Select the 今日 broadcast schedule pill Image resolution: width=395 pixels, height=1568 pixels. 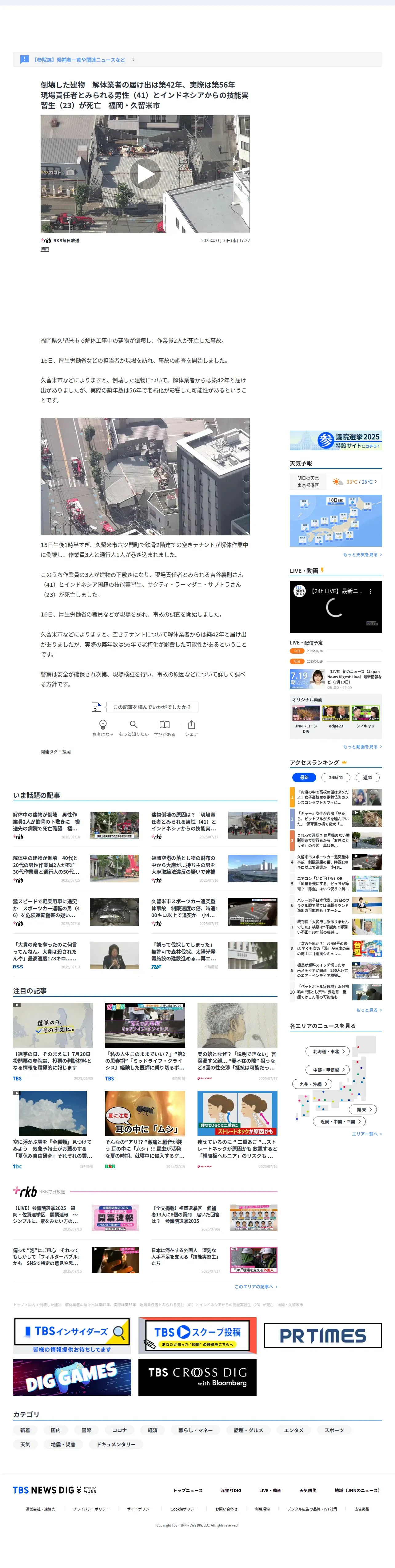tap(297, 651)
